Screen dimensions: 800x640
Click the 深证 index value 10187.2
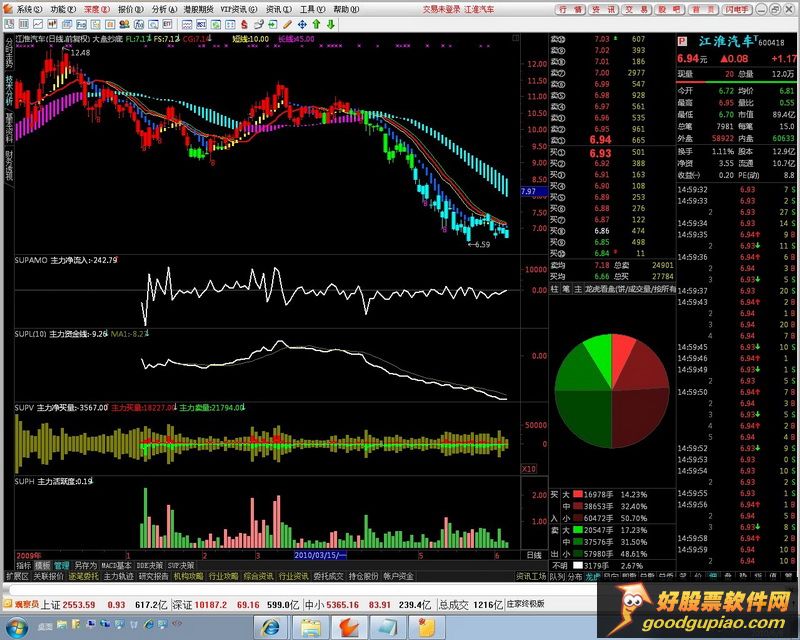[210, 605]
